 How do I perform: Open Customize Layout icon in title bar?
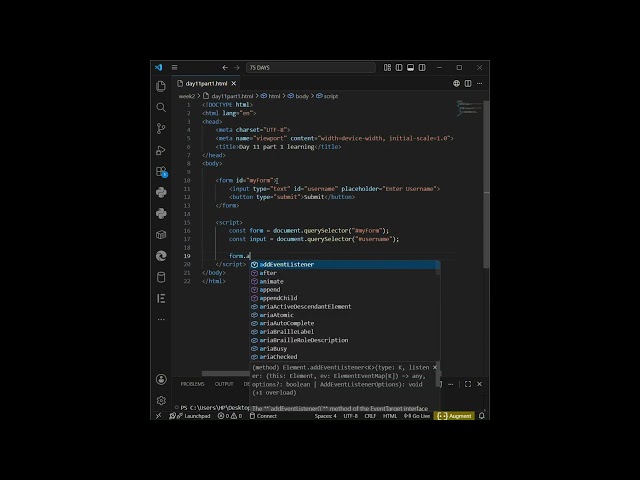387,67
